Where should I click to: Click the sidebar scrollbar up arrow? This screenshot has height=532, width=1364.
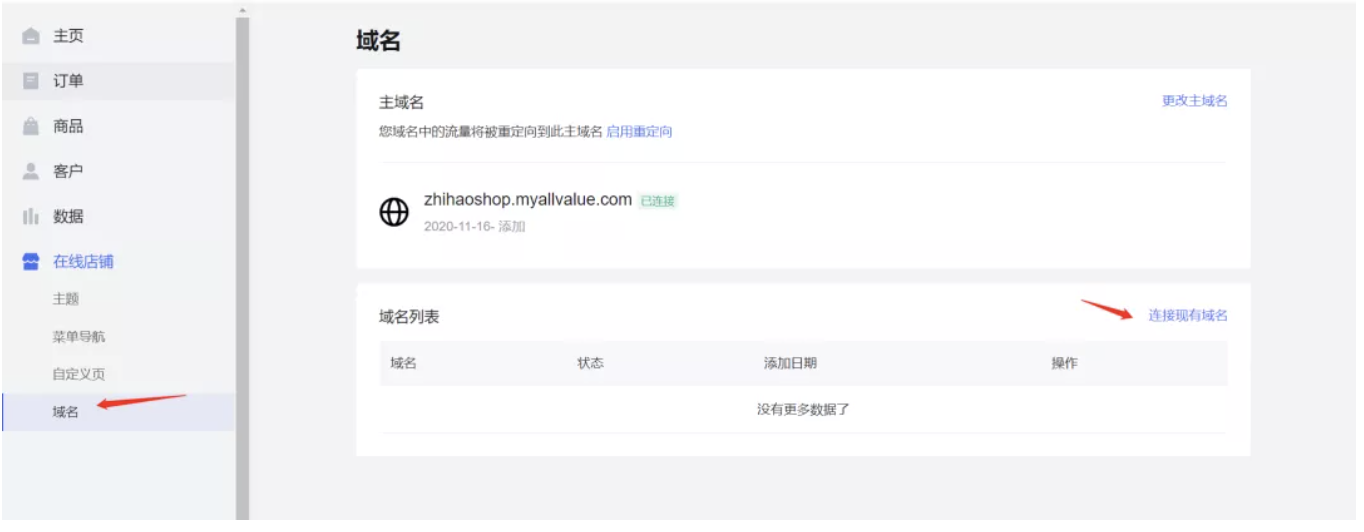point(242,10)
